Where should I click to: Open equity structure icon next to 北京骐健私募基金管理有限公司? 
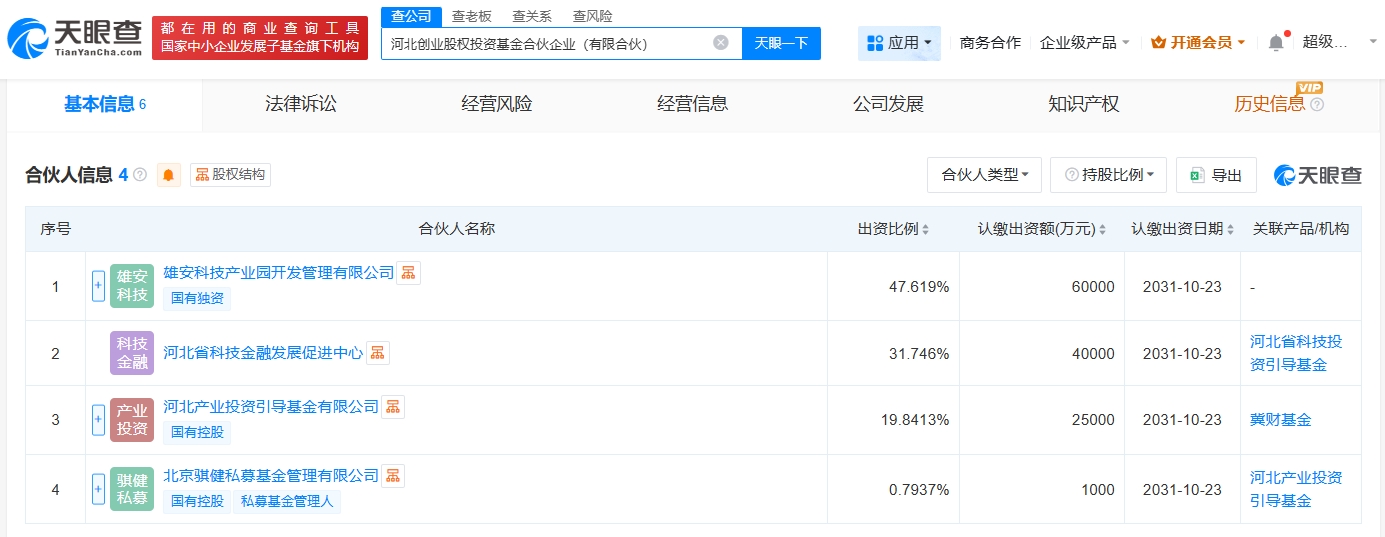coord(393,476)
